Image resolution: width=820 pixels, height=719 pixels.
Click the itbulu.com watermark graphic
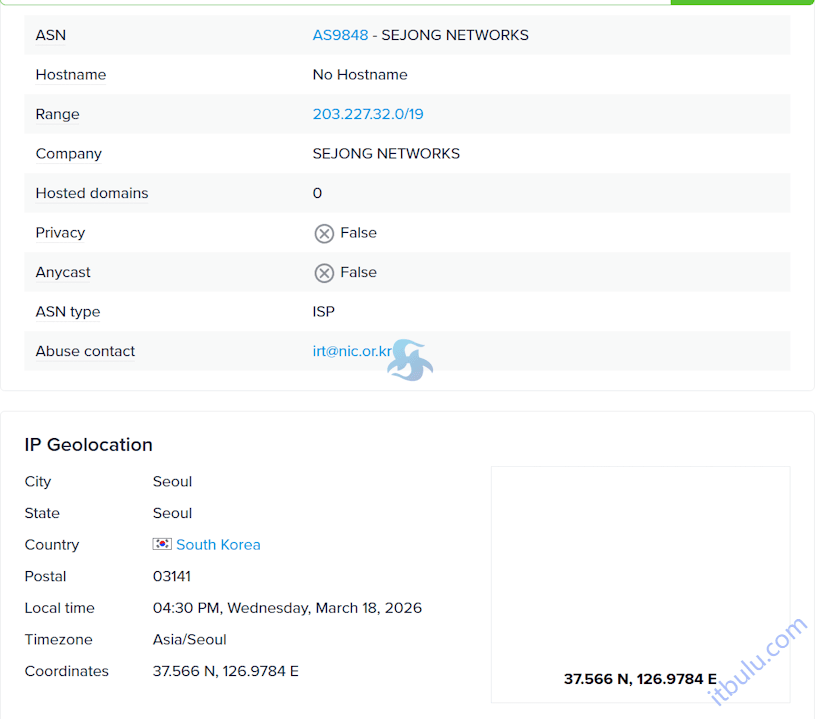[x=760, y=660]
